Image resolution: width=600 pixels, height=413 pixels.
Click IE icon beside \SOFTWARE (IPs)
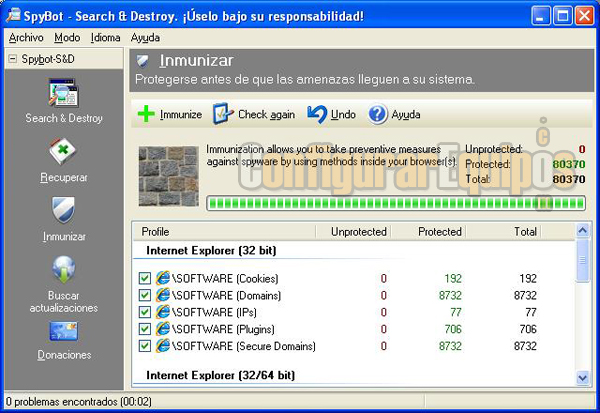coord(163,312)
